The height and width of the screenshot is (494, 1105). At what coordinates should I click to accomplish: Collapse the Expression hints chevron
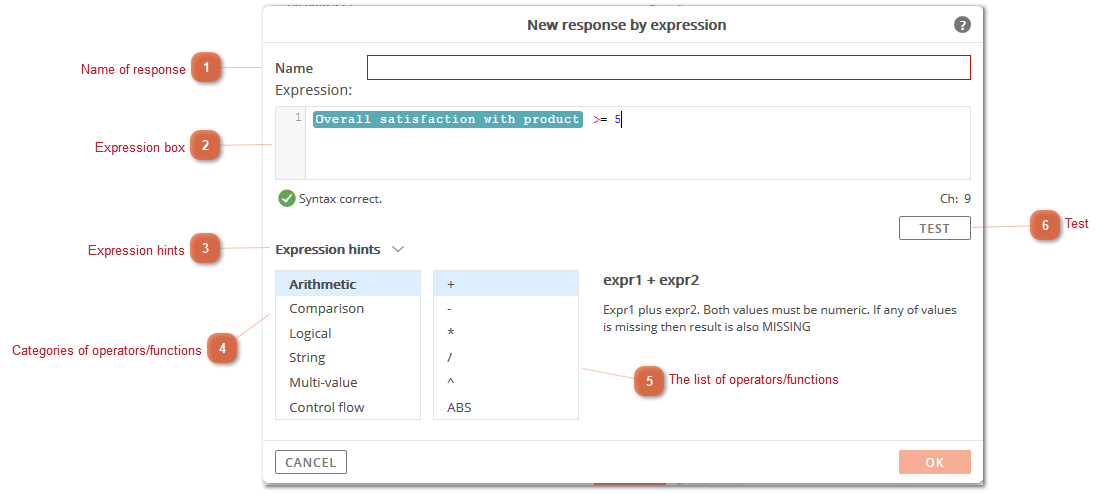(x=398, y=249)
